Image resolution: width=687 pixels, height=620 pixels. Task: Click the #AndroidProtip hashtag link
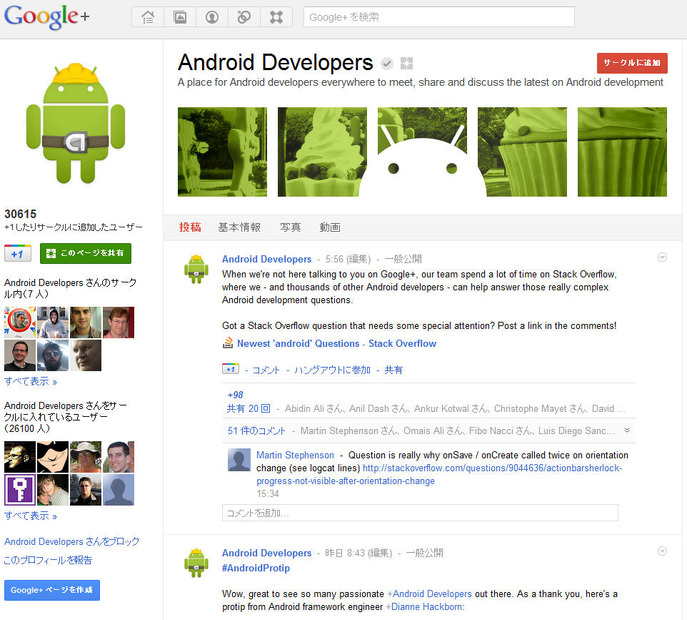(x=256, y=568)
